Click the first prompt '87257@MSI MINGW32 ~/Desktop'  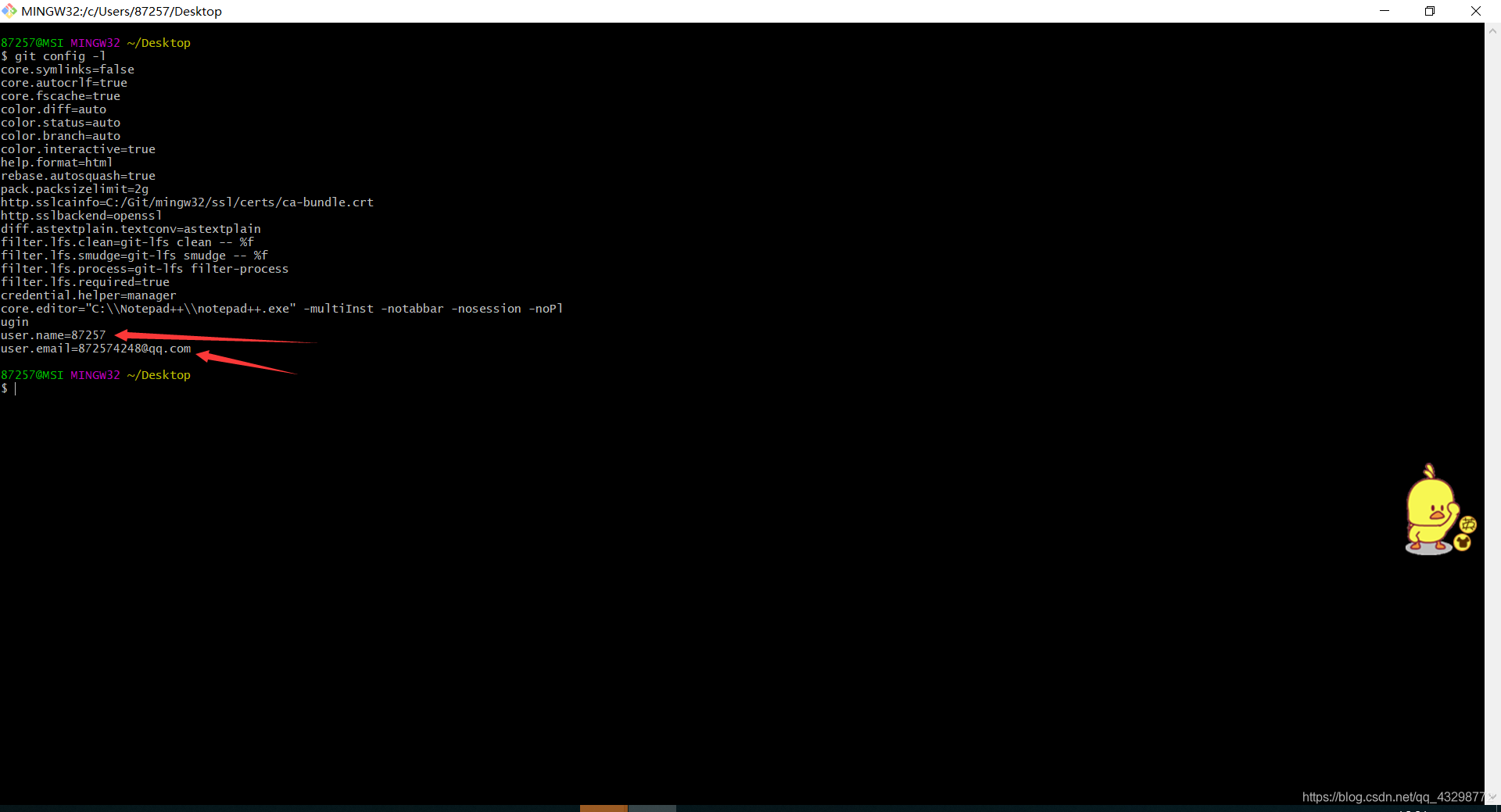pos(95,43)
